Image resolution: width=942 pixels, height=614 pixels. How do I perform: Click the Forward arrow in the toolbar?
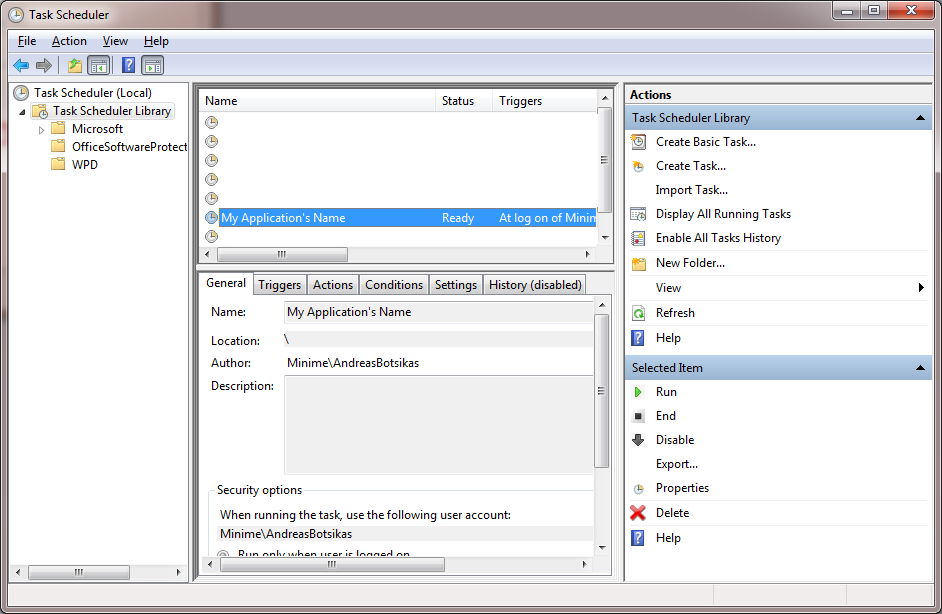click(43, 65)
